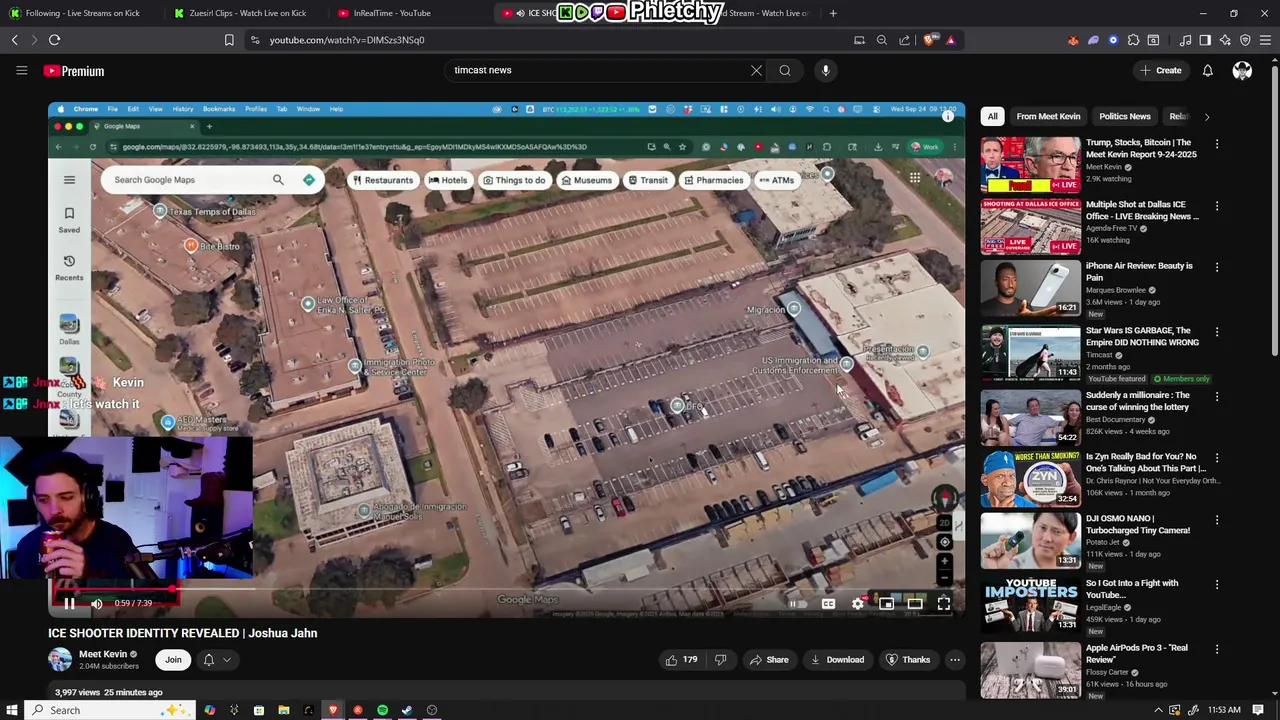Open a new browser tab
This screenshot has height=720, width=1280.
click(x=833, y=13)
